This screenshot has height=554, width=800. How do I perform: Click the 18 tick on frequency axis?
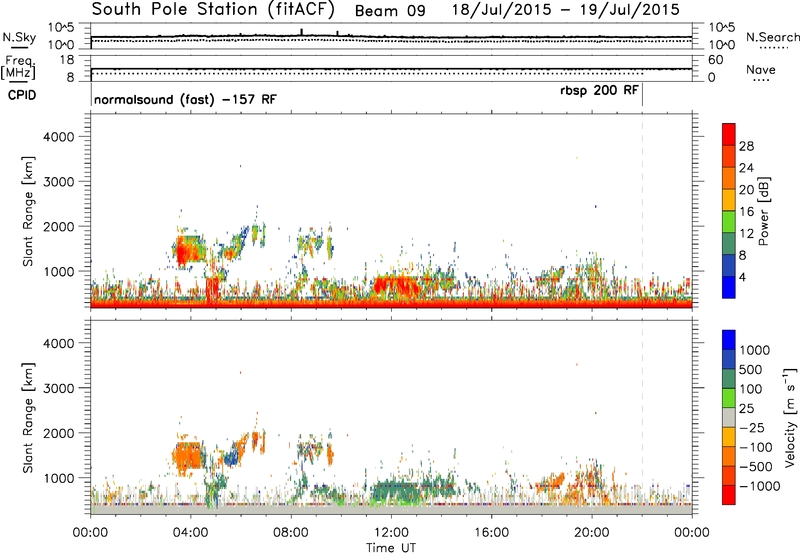pyautogui.click(x=67, y=60)
